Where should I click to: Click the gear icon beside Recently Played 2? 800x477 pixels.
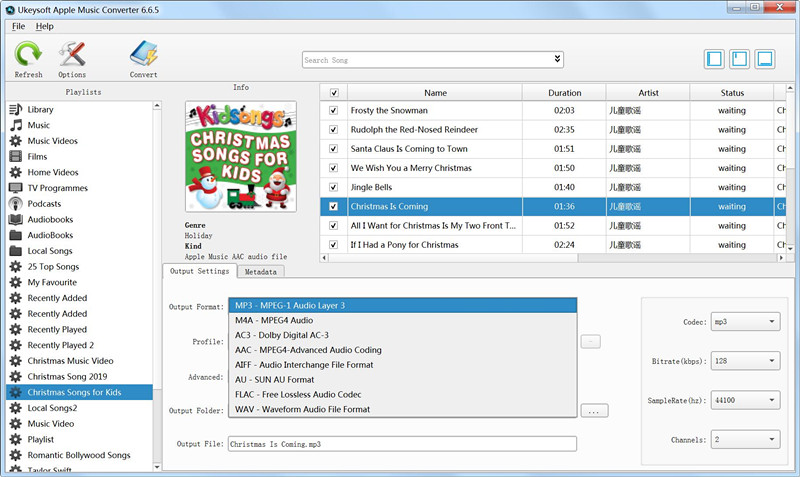[x=16, y=345]
